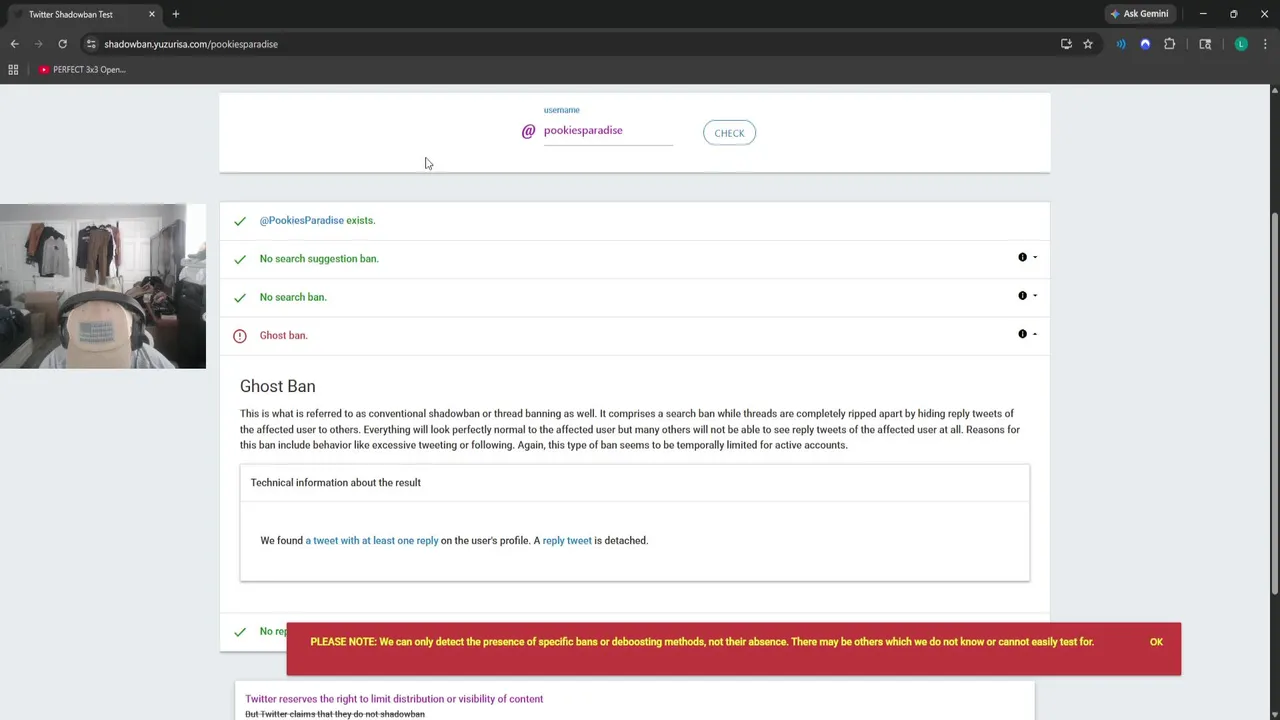Click 'Technical information about the result' header
This screenshot has width=1280, height=720.
335,482
